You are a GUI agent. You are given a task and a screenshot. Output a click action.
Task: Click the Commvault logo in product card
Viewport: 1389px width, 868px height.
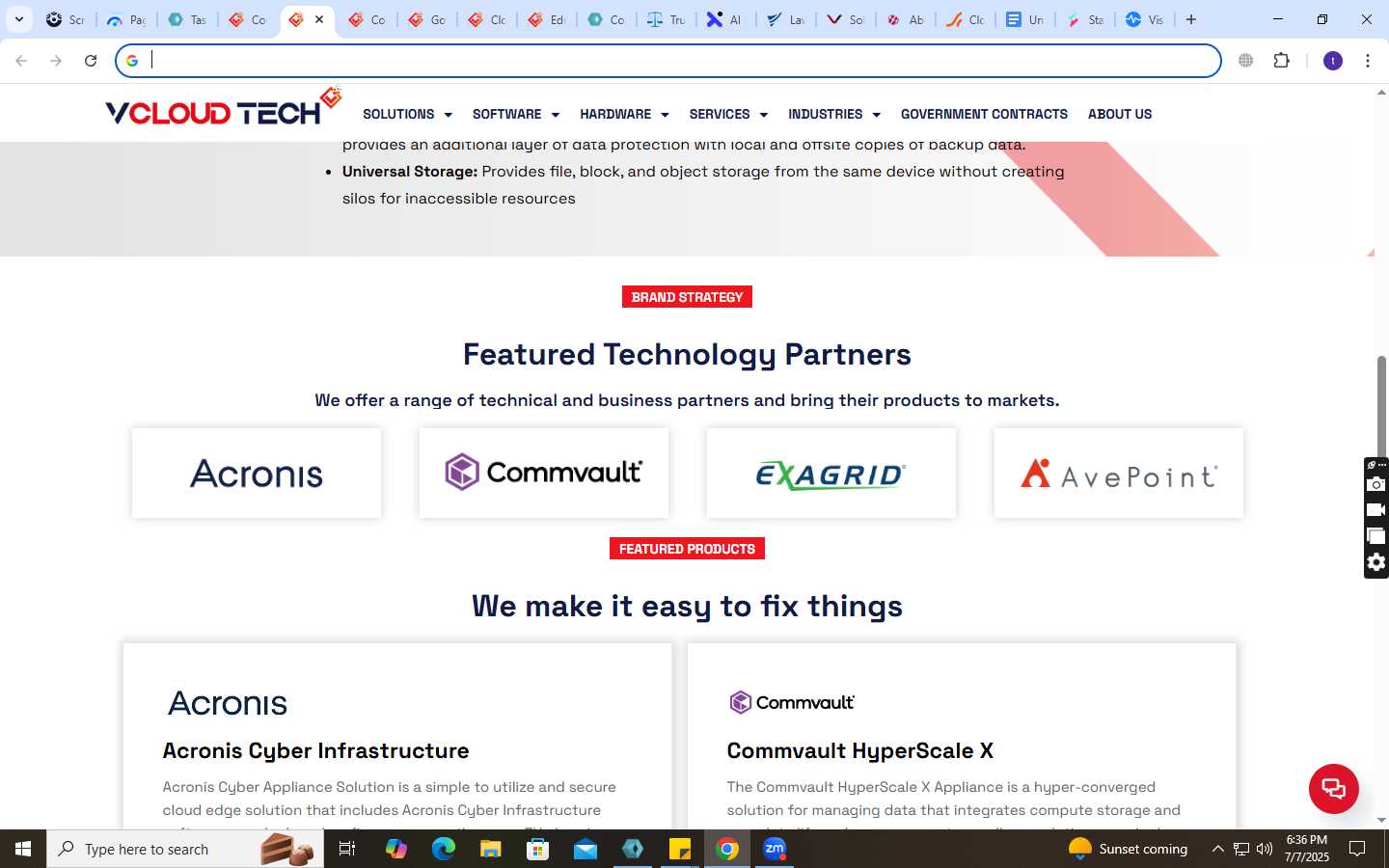click(x=792, y=702)
